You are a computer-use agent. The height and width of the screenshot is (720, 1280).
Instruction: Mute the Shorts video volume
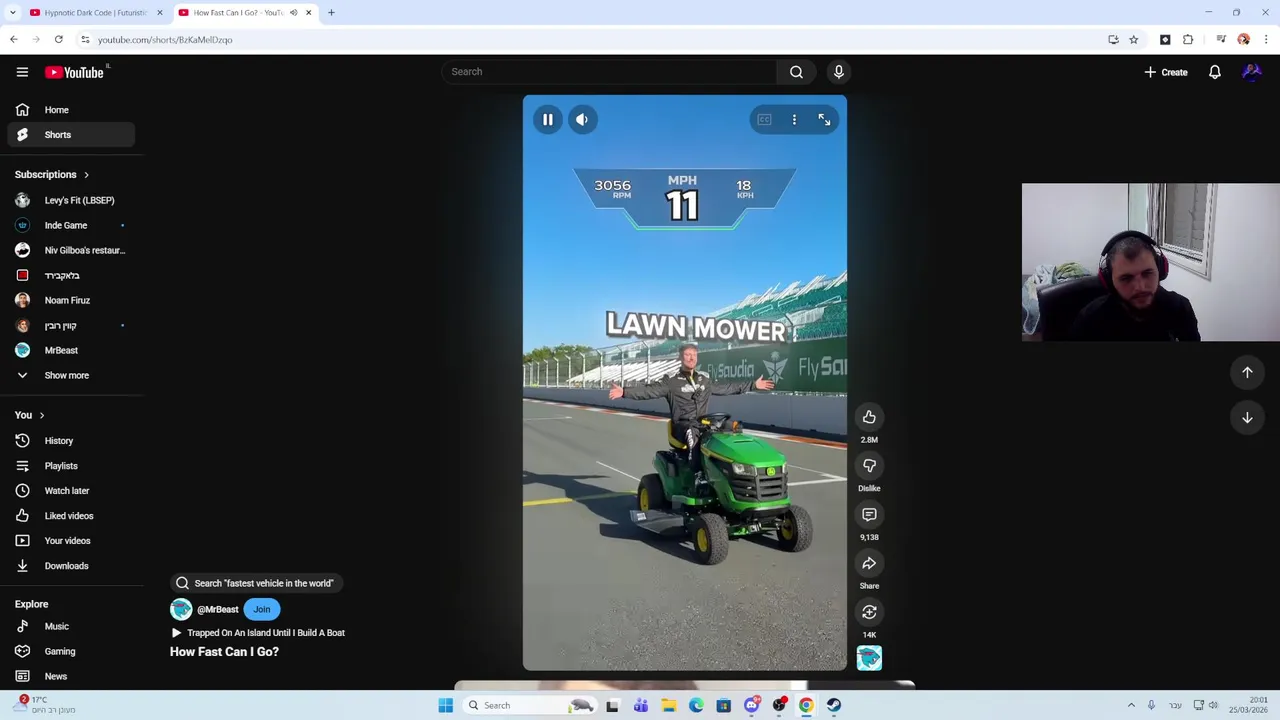[x=582, y=120]
